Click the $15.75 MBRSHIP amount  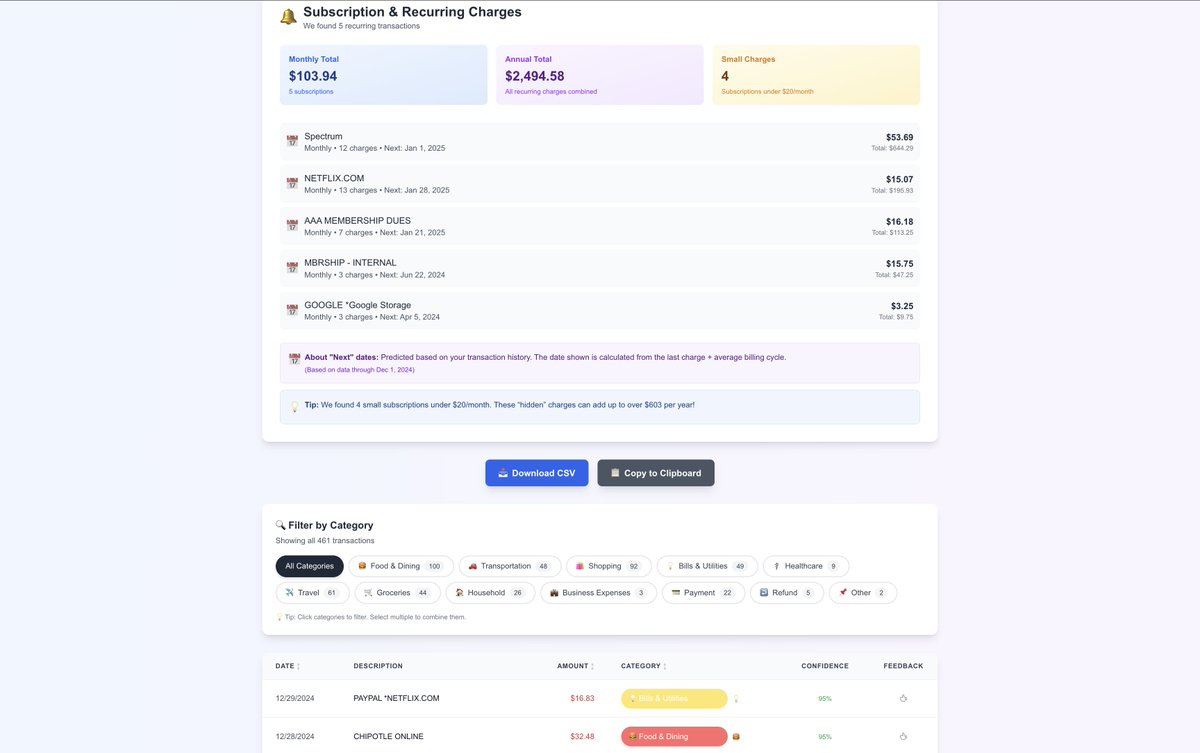(x=899, y=264)
